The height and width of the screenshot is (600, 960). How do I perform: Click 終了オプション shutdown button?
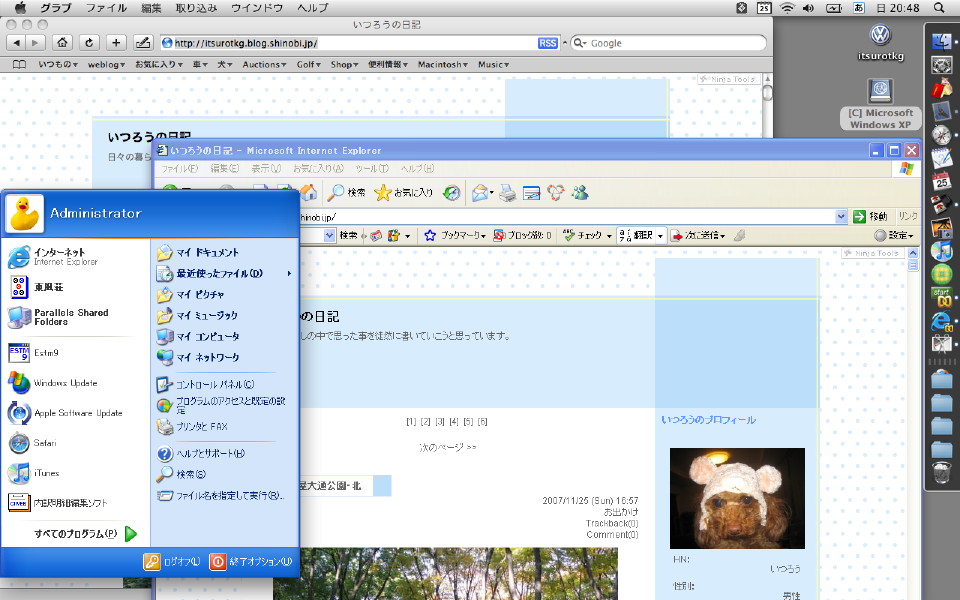tap(251, 561)
